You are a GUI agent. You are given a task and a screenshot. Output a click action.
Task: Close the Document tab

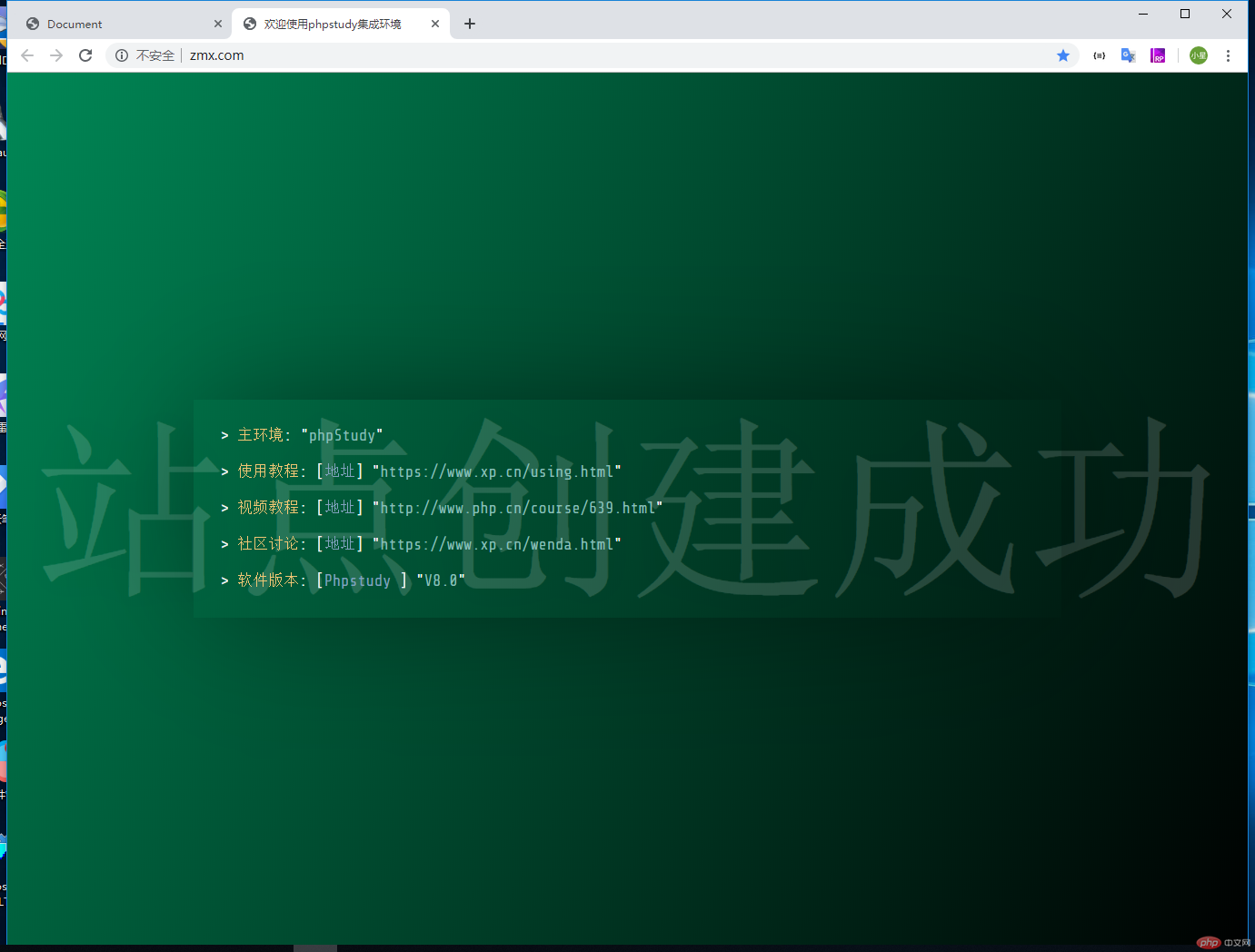[x=218, y=24]
